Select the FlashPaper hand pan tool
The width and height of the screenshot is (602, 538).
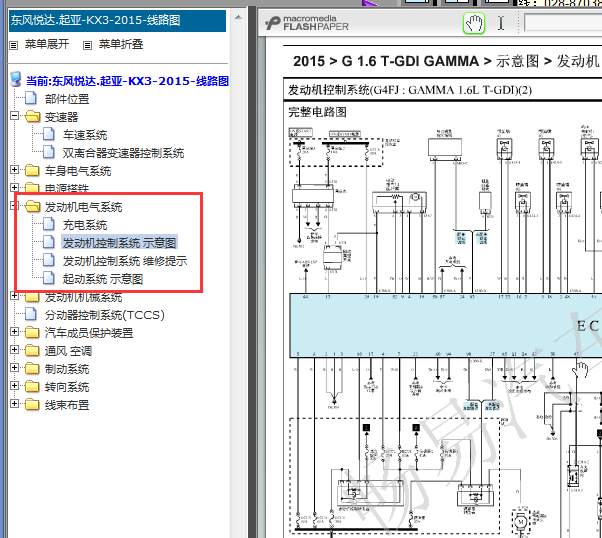[474, 23]
